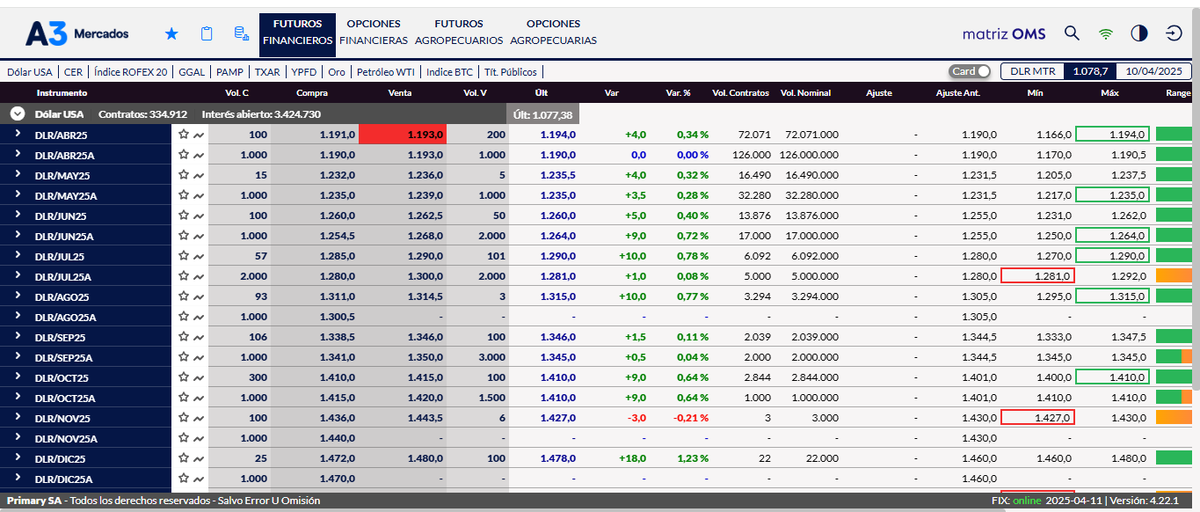Mark DLR/SEP25 as favorite star
Viewport: 1200px width, 512px height.
pos(183,337)
